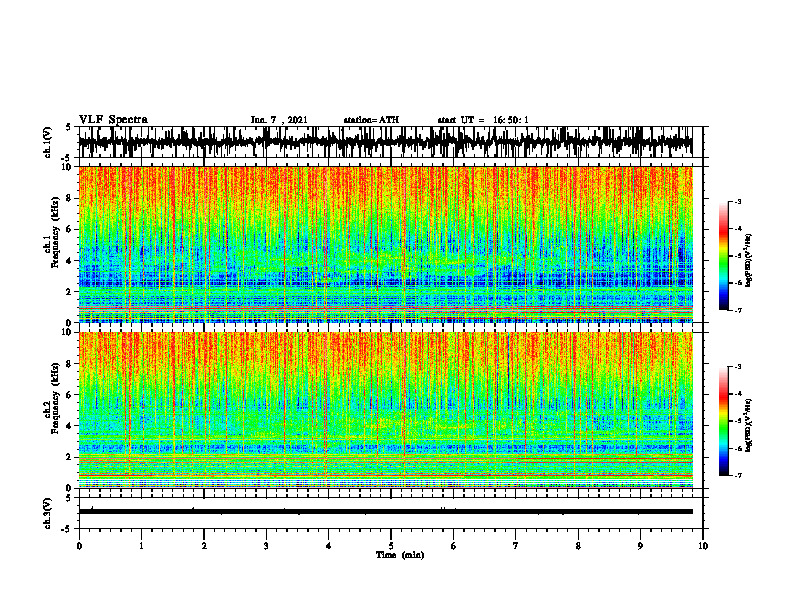The width and height of the screenshot is (792, 612).
Task: Click the ch.2 spectrogram color scale bar
Action: (723, 421)
